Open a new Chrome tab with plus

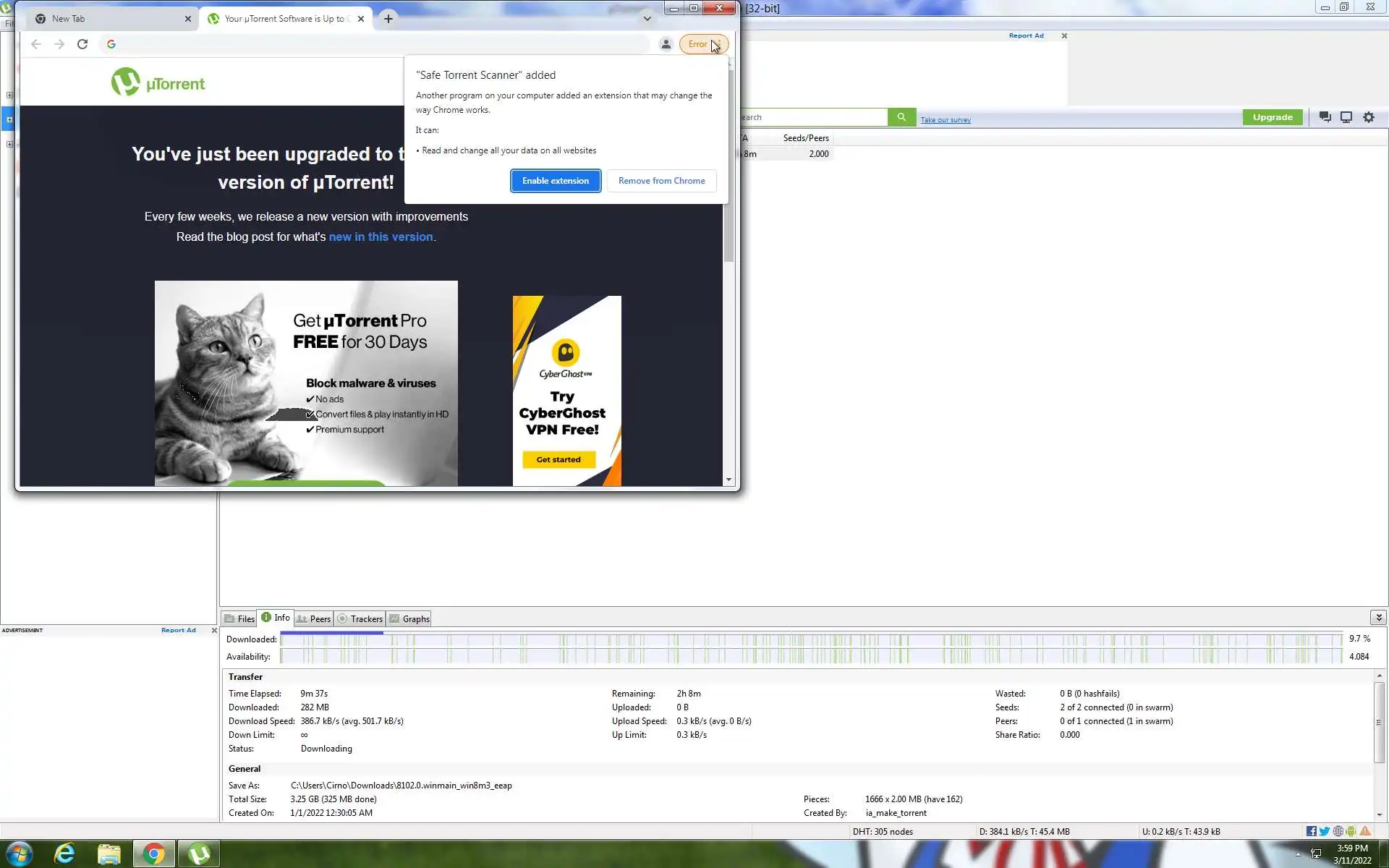pos(388,19)
